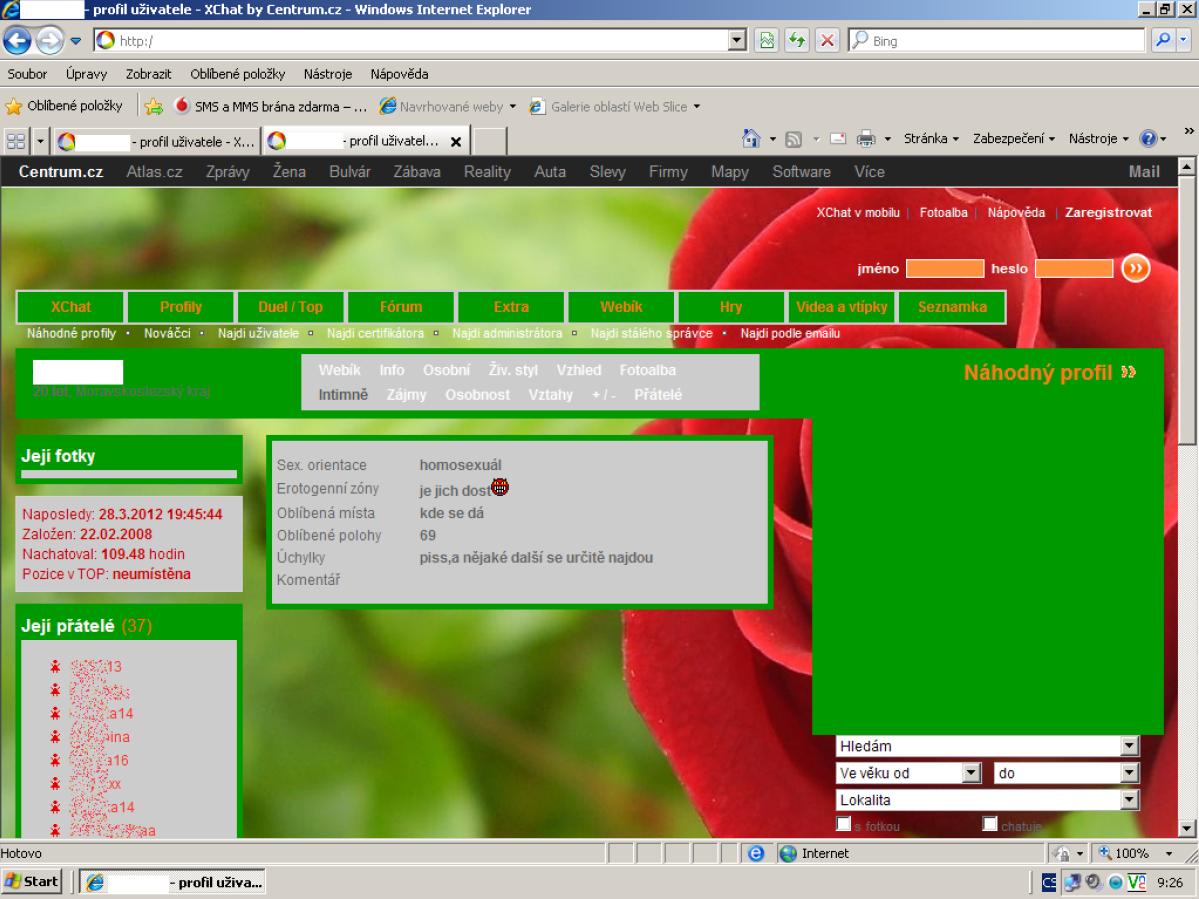Expand the Lokalita dropdown list
The image size is (1199, 899).
pyautogui.click(x=1130, y=800)
